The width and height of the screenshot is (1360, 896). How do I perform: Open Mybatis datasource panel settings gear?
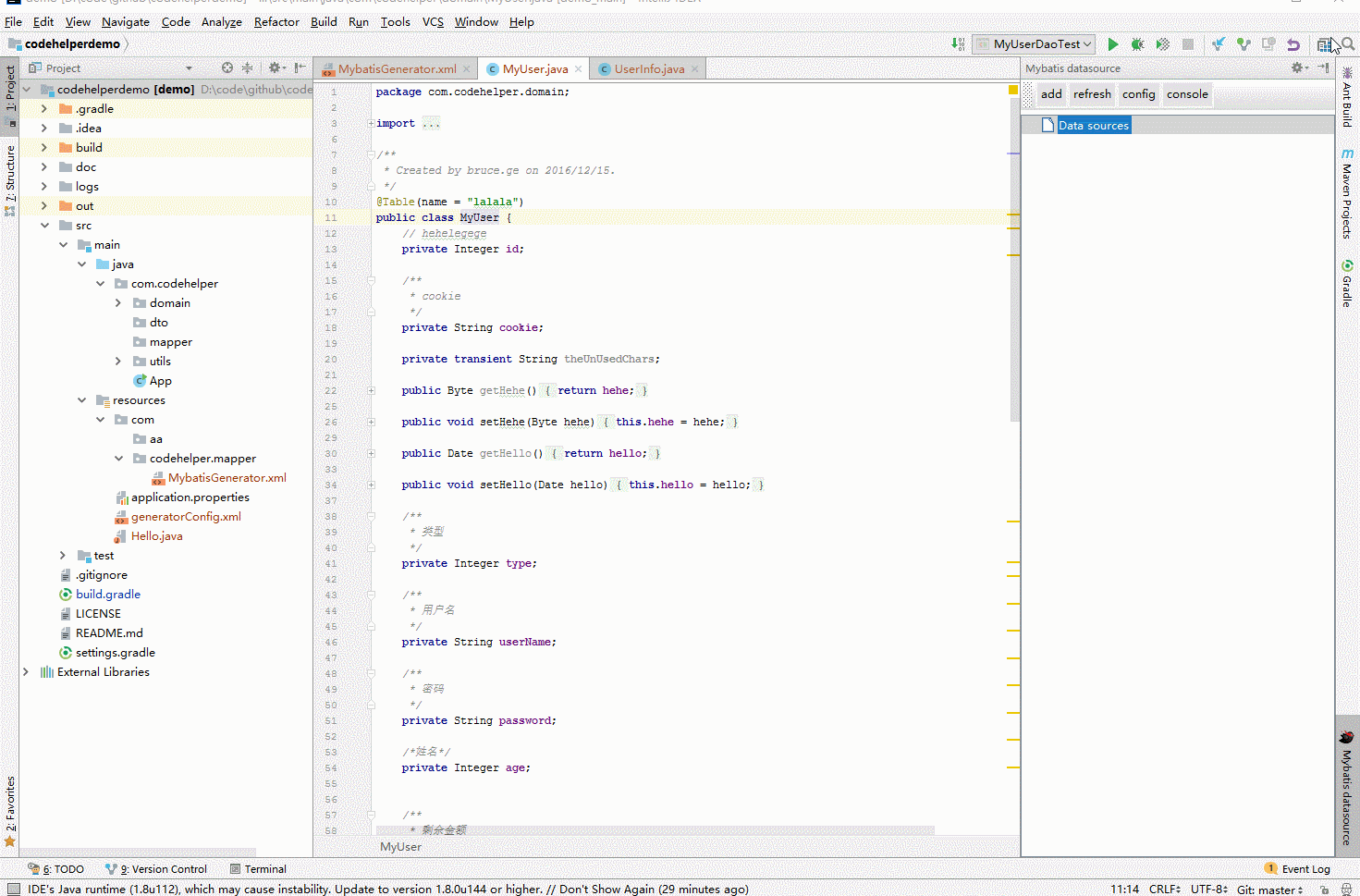click(1298, 68)
